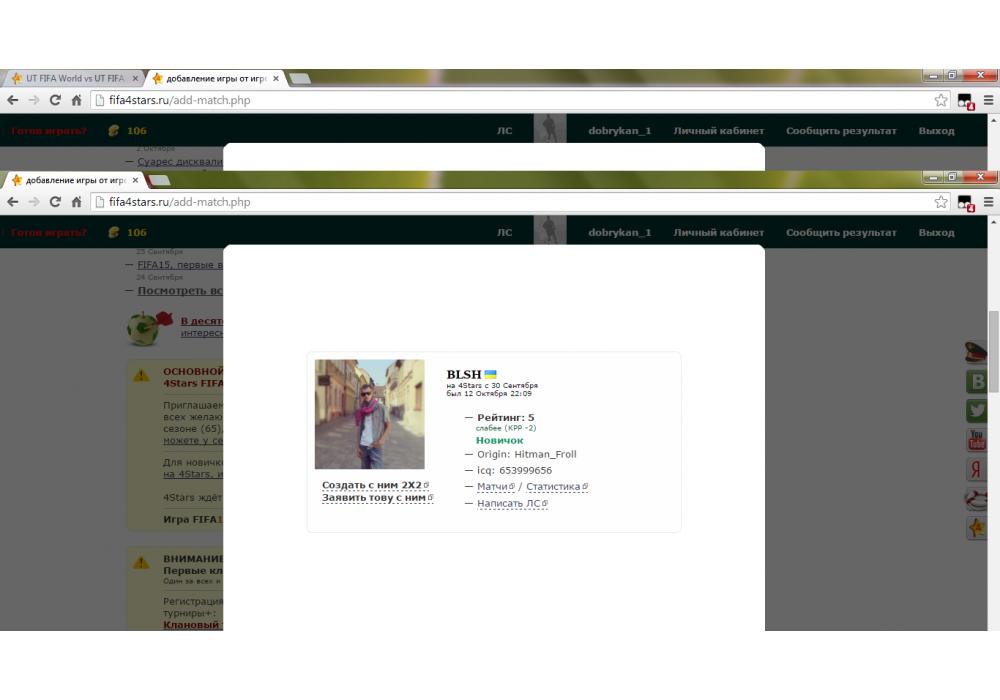The height and width of the screenshot is (700, 1000).
Task: Click the VKontakte icon in the right sidebar
Action: 977,382
